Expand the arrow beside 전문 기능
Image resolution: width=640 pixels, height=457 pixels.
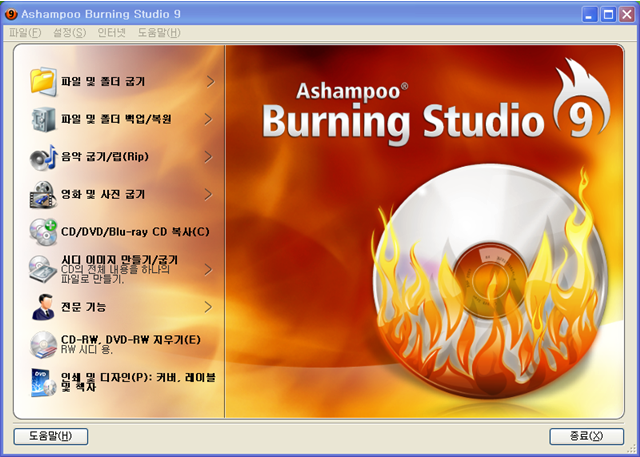pos(210,306)
